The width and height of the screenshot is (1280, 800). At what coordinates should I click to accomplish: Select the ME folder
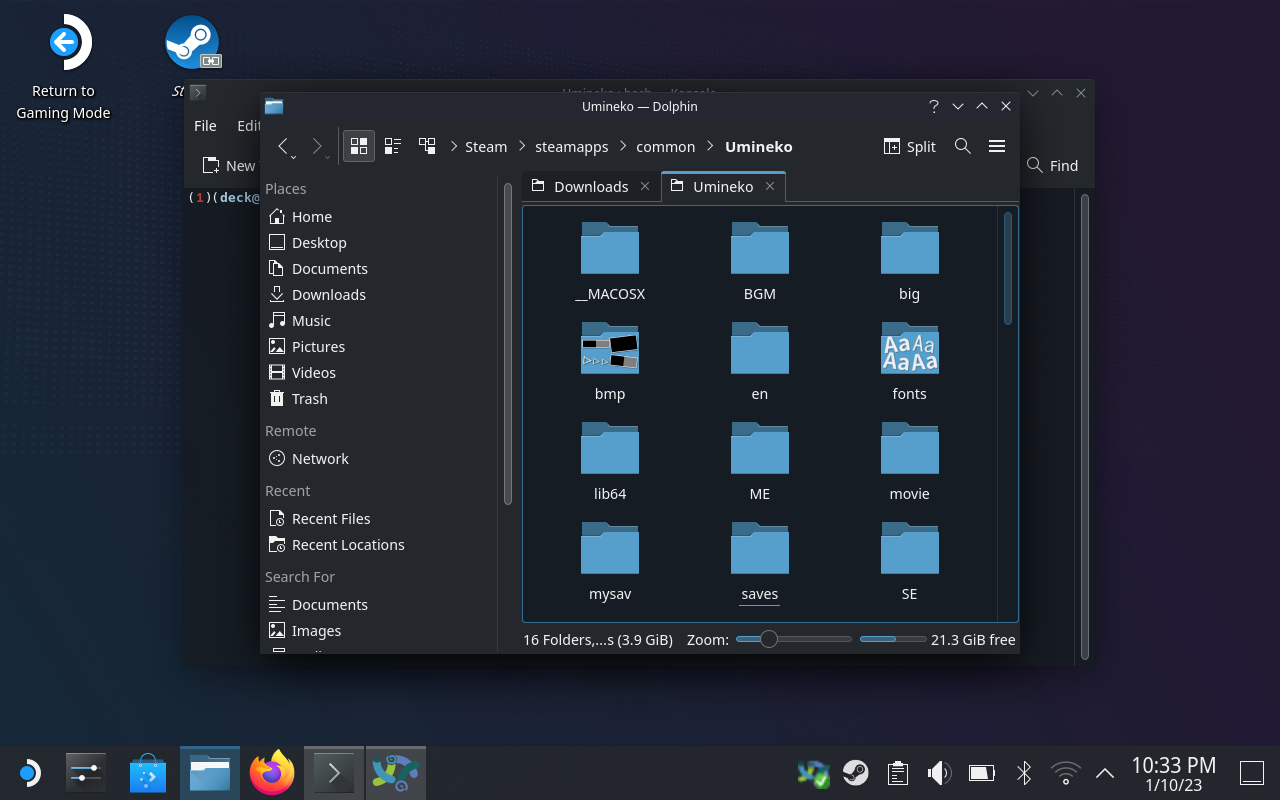[x=760, y=462]
